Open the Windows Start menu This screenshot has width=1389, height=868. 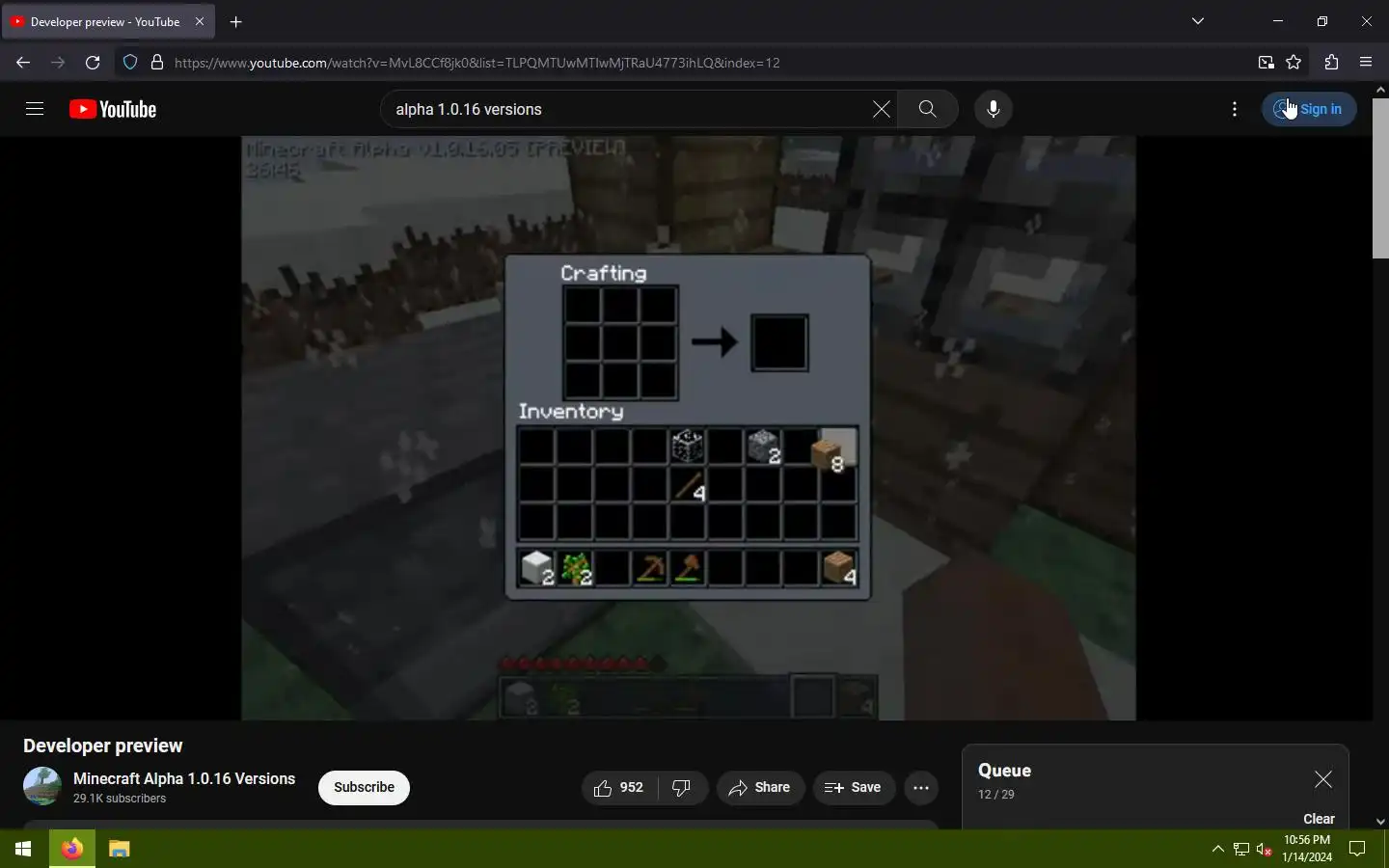23,849
